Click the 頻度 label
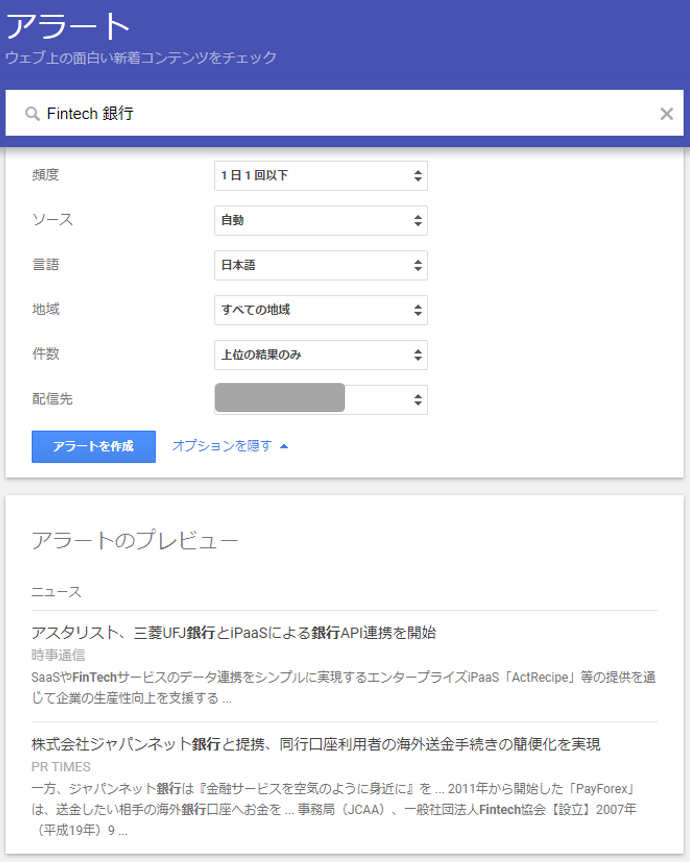The image size is (690, 862). 46,175
